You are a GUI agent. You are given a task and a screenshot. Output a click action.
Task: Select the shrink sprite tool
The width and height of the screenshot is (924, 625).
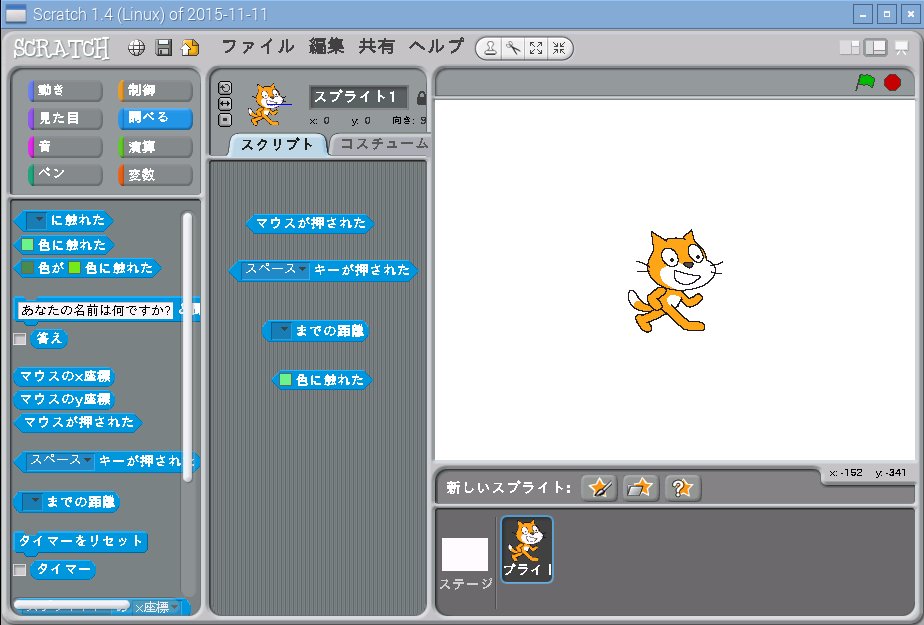559,48
